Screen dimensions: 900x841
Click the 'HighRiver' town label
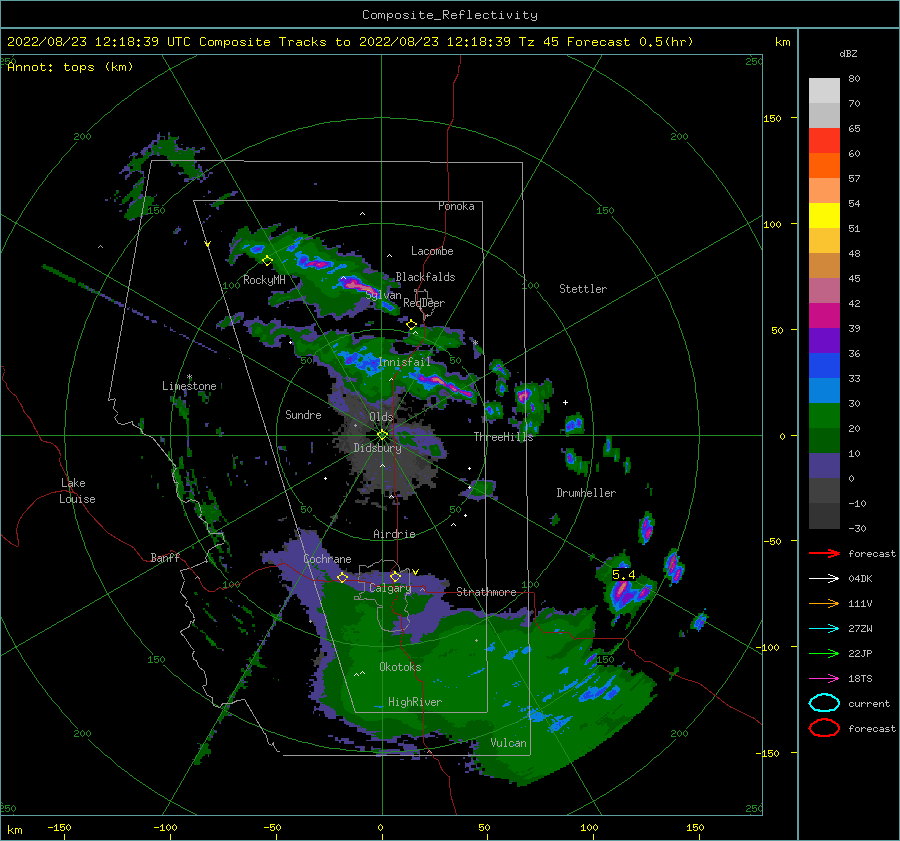point(414,702)
